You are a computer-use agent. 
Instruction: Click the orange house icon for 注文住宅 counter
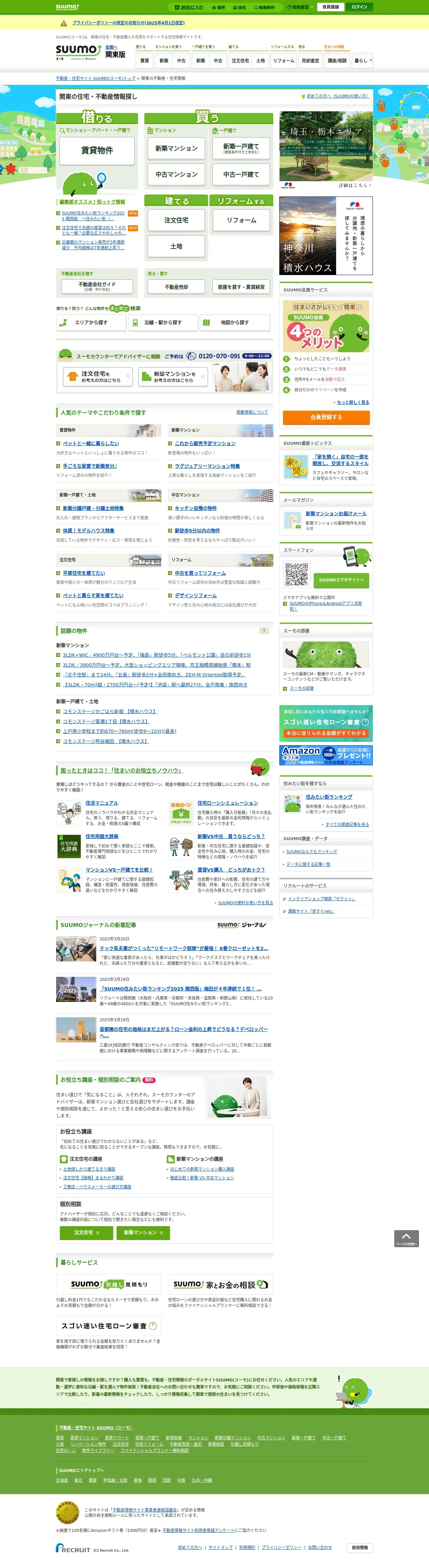point(73,377)
